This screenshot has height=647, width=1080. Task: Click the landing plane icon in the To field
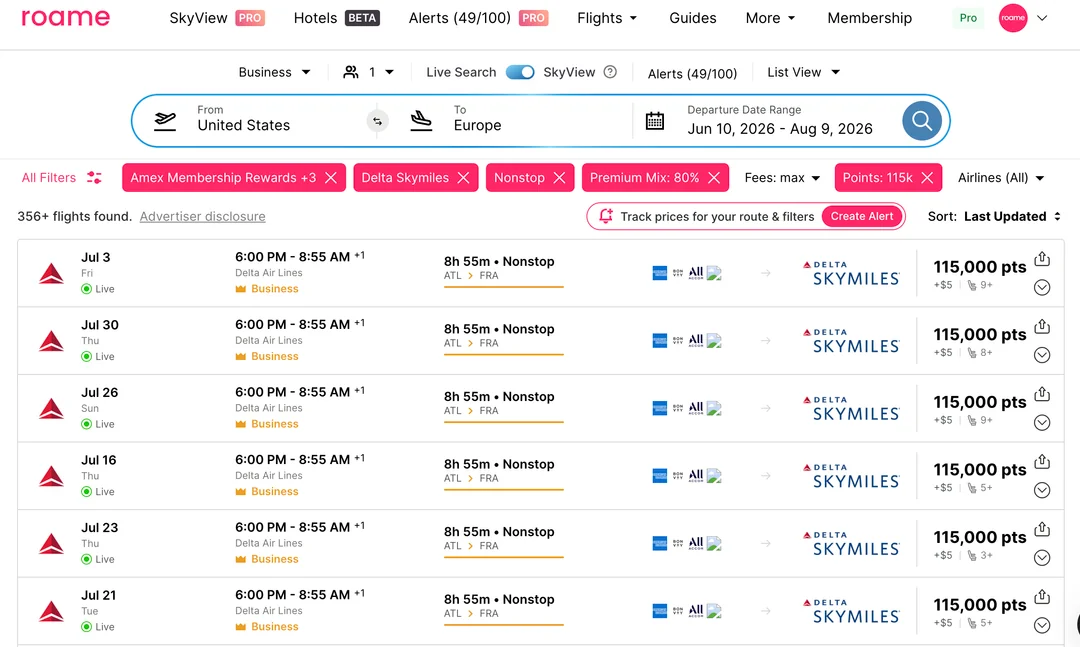coord(421,121)
